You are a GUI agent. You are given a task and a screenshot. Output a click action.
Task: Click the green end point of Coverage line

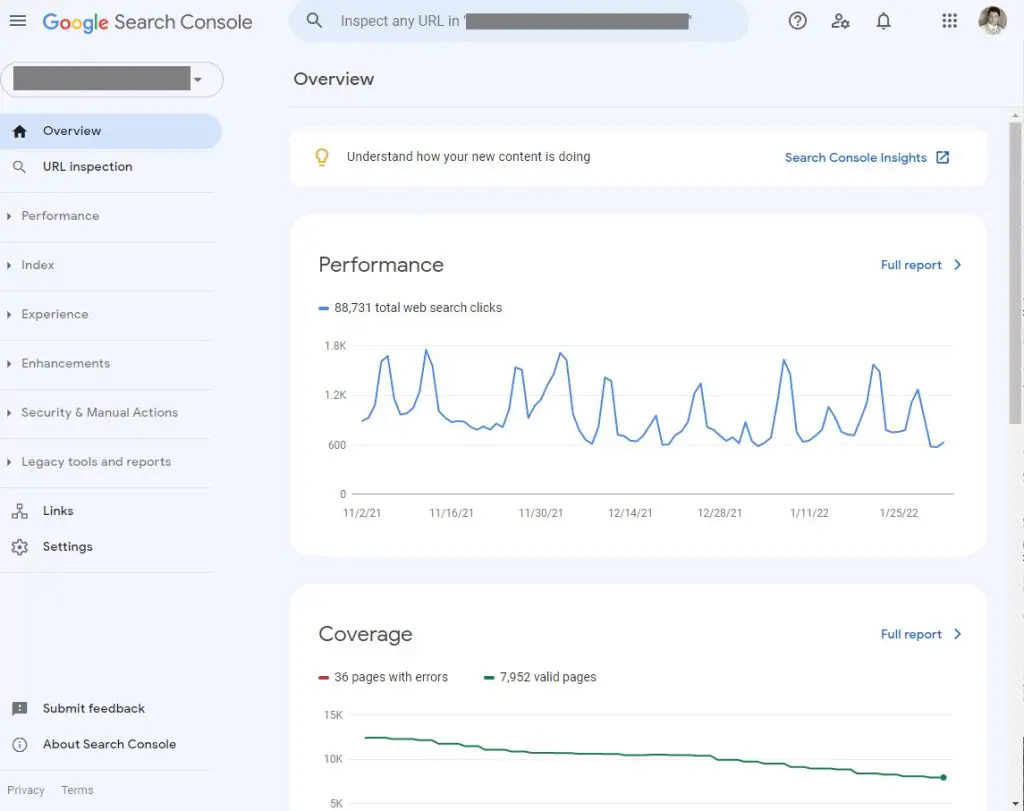[943, 777]
